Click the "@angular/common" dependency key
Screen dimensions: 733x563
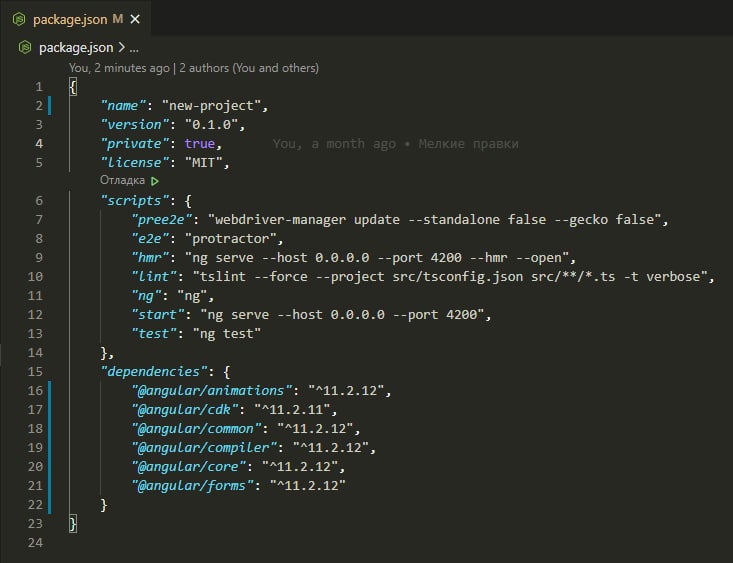coord(196,429)
